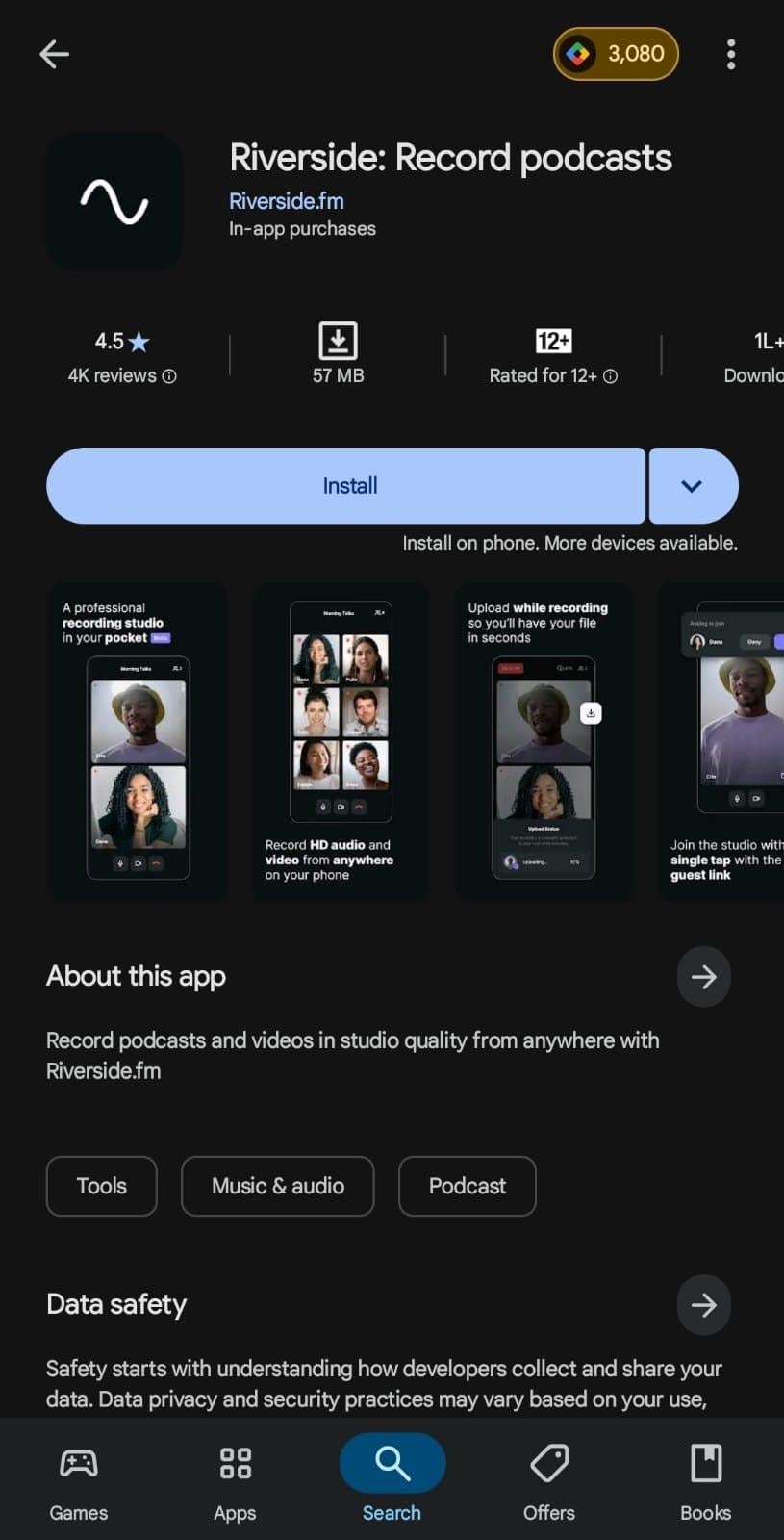This screenshot has height=1540, width=784.
Task: Open the Riverside.fm developer page
Action: (287, 201)
